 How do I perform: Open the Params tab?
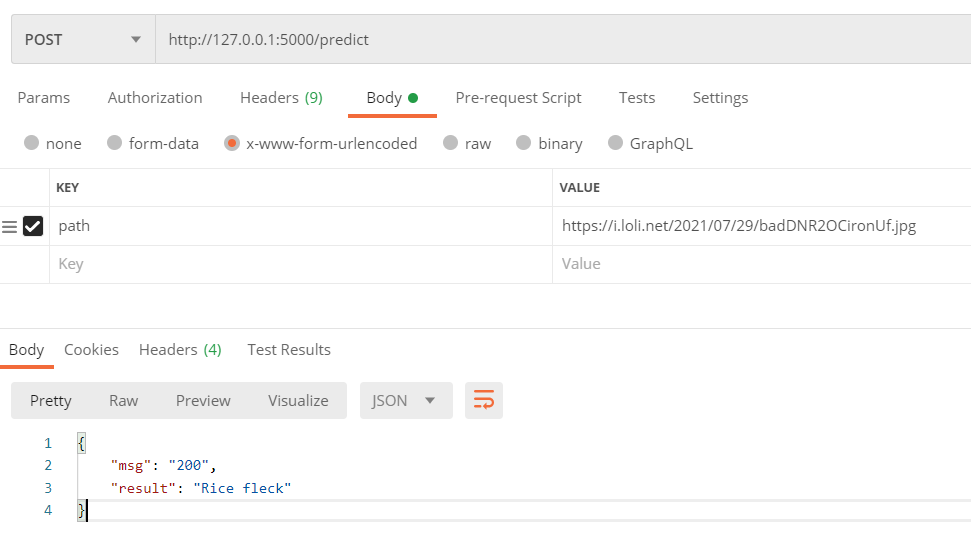(x=43, y=98)
